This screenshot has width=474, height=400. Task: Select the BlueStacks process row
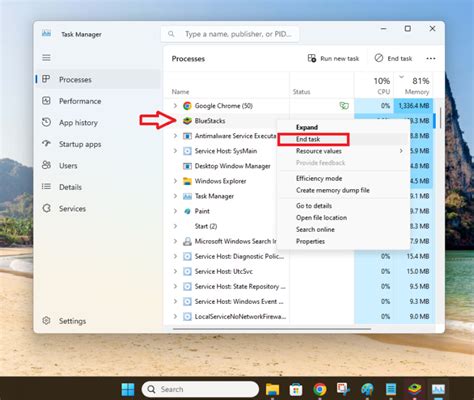pyautogui.click(x=221, y=121)
